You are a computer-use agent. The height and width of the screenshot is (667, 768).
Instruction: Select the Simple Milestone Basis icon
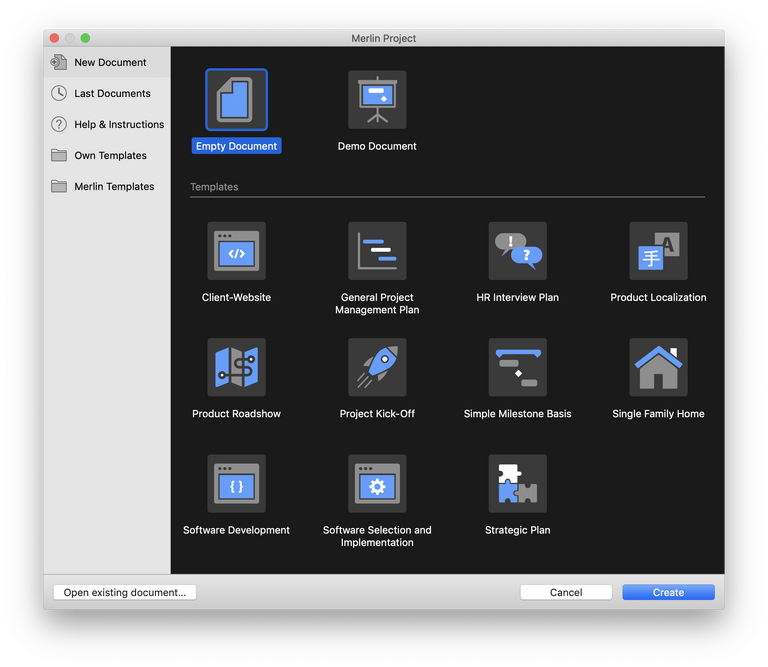tap(517, 367)
